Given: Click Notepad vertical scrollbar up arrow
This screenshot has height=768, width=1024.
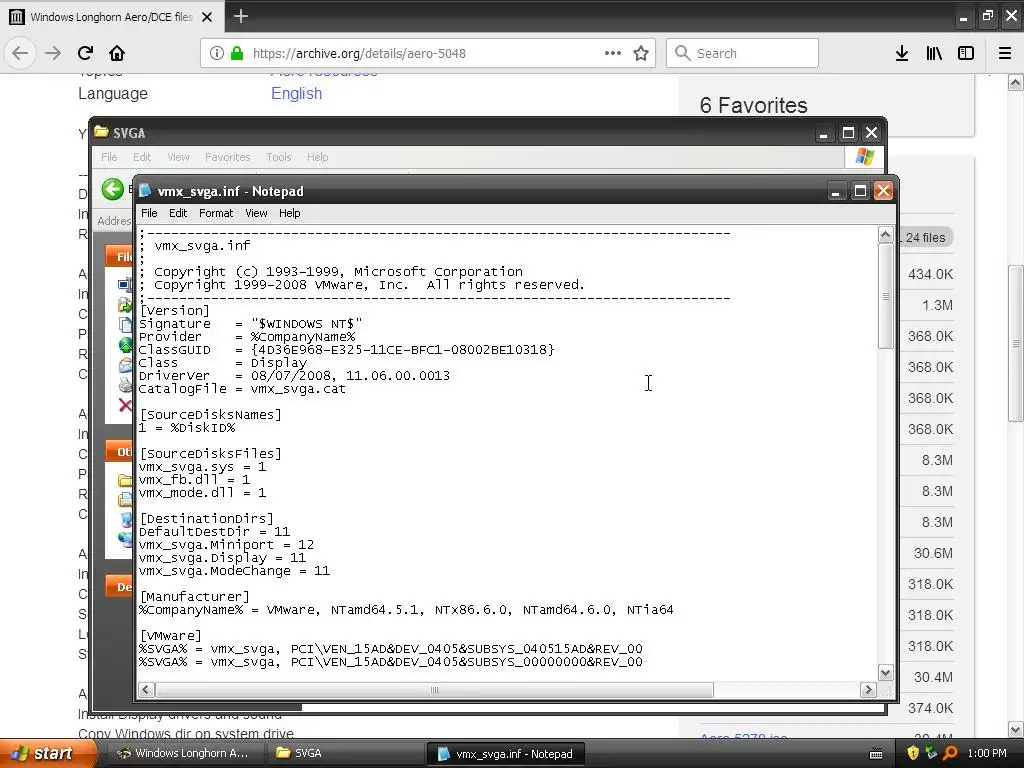Looking at the screenshot, I should click(886, 235).
